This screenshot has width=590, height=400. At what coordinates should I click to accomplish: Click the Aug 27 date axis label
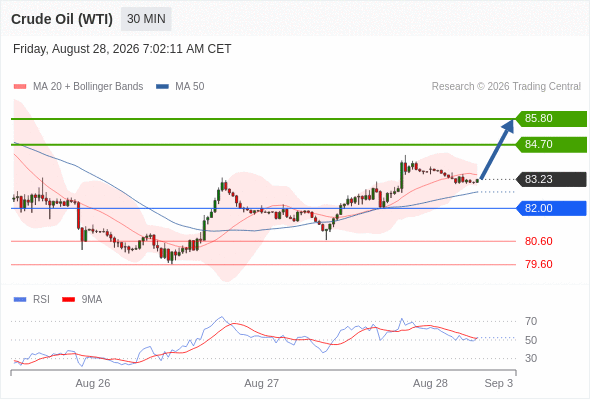pyautogui.click(x=262, y=383)
